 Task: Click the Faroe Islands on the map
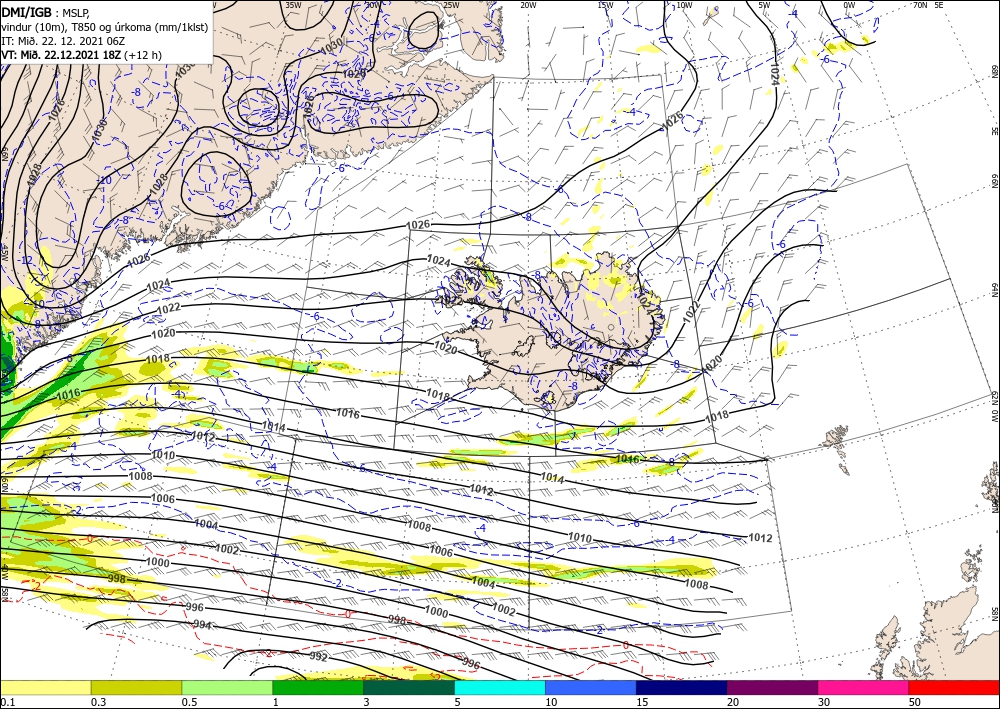pyautogui.click(x=836, y=438)
